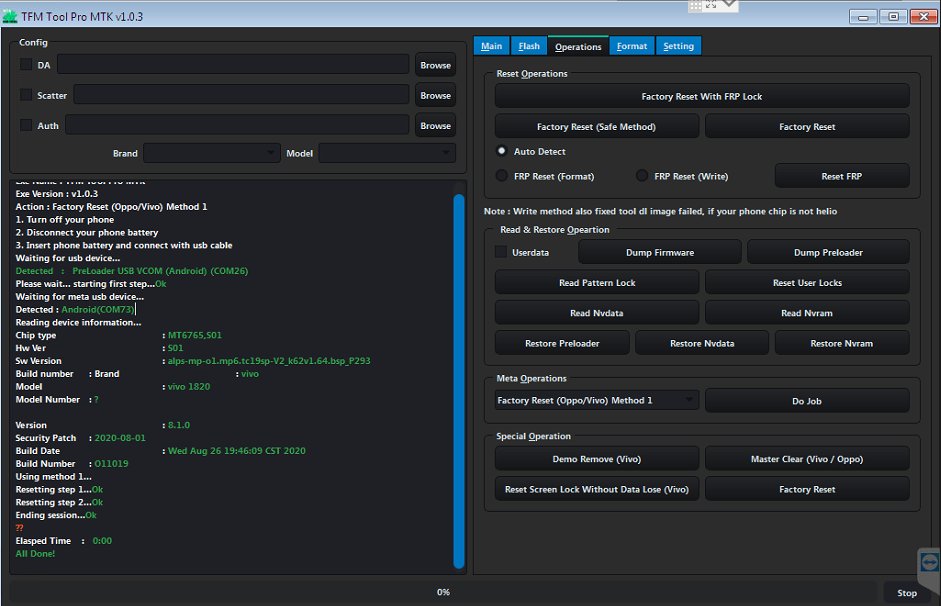
Task: Open the Setting tab
Action: tap(678, 45)
